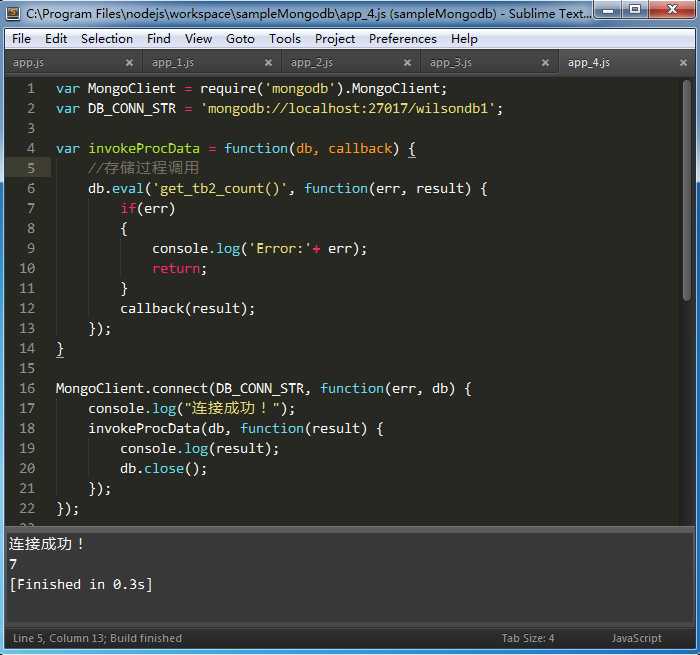Viewport: 700px width, 655px height.
Task: Close the Sublime Text window
Action: point(672,10)
